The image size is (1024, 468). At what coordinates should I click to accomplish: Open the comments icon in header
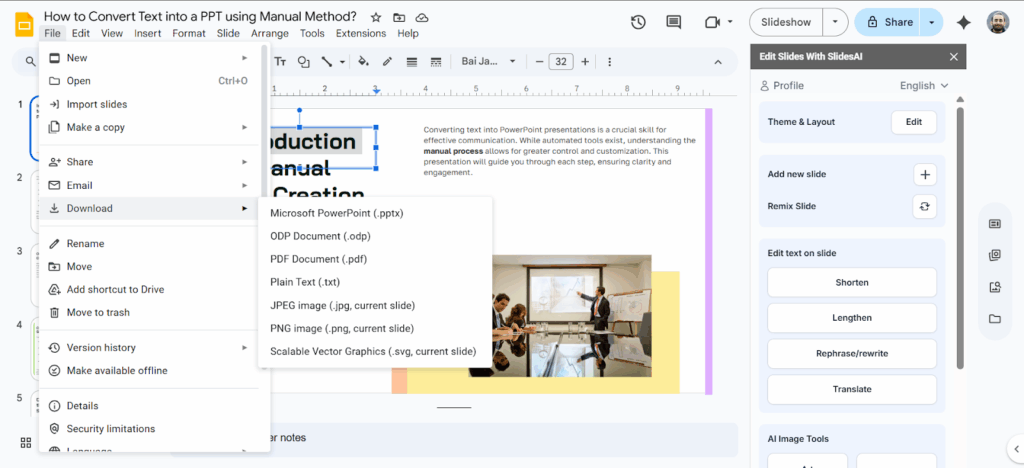[674, 22]
